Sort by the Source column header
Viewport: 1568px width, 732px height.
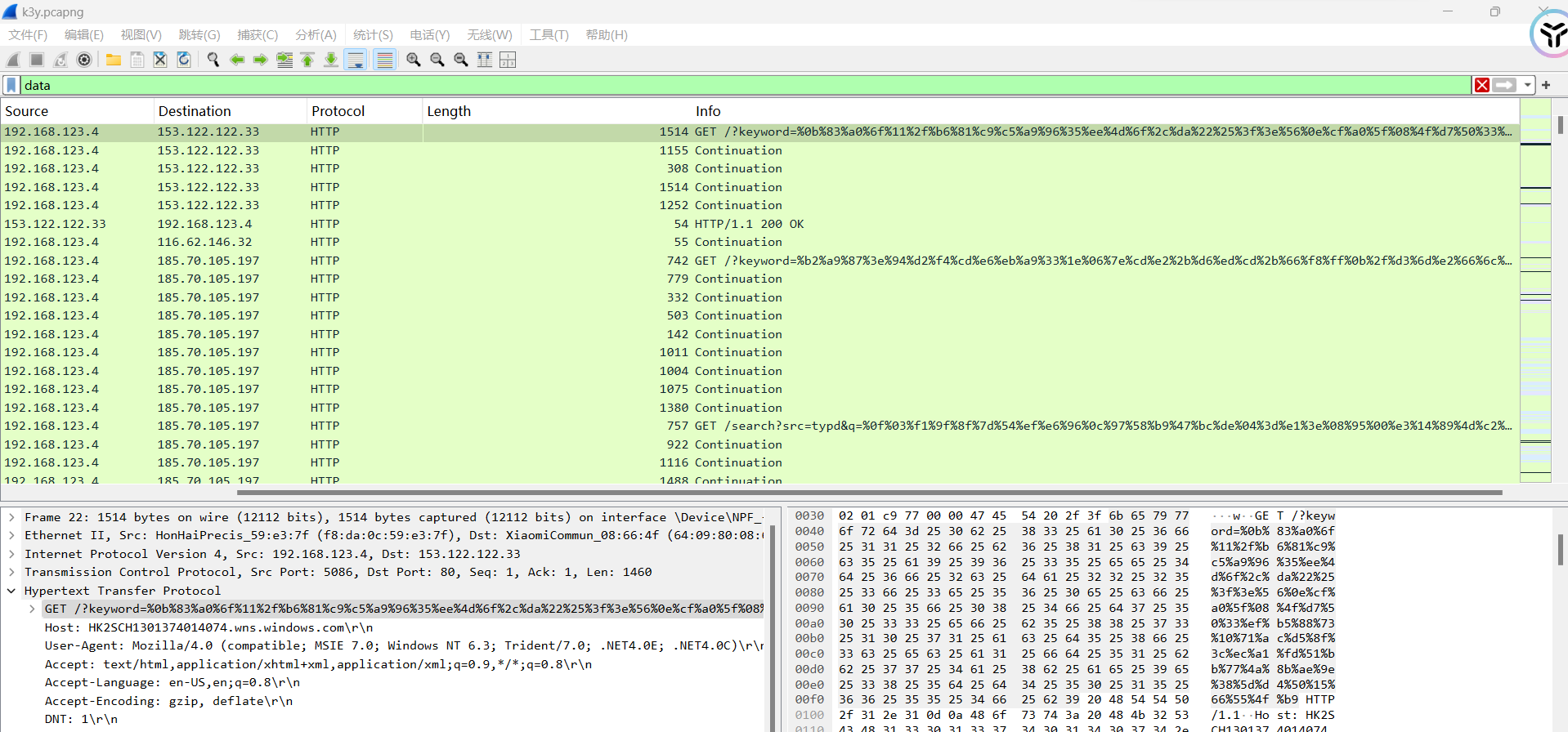77,111
